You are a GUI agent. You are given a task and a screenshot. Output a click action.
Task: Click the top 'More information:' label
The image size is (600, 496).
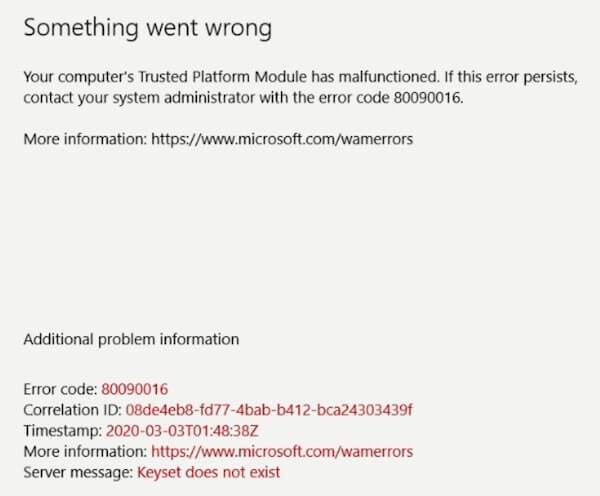pyautogui.click(x=85, y=139)
